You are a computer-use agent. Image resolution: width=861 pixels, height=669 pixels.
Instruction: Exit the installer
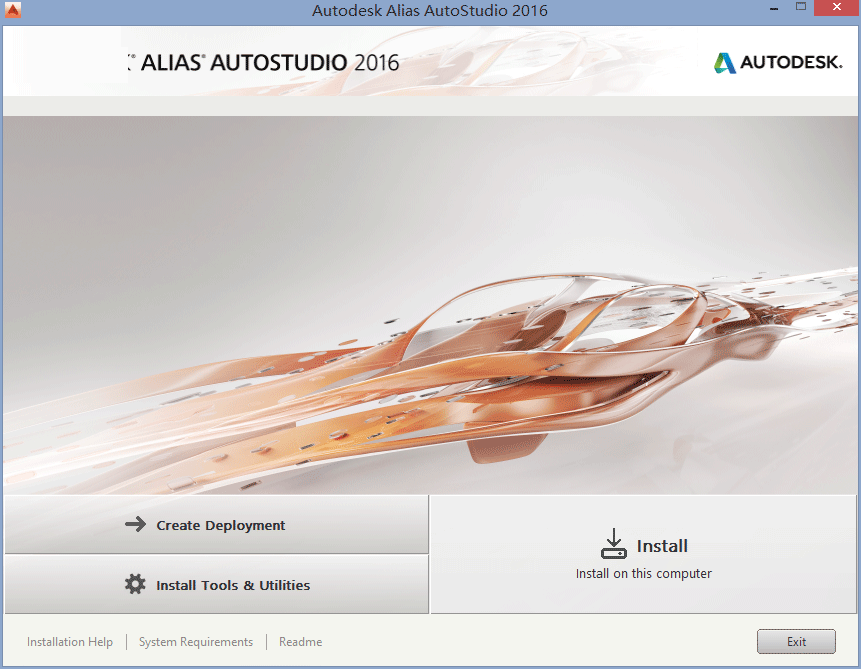[796, 642]
